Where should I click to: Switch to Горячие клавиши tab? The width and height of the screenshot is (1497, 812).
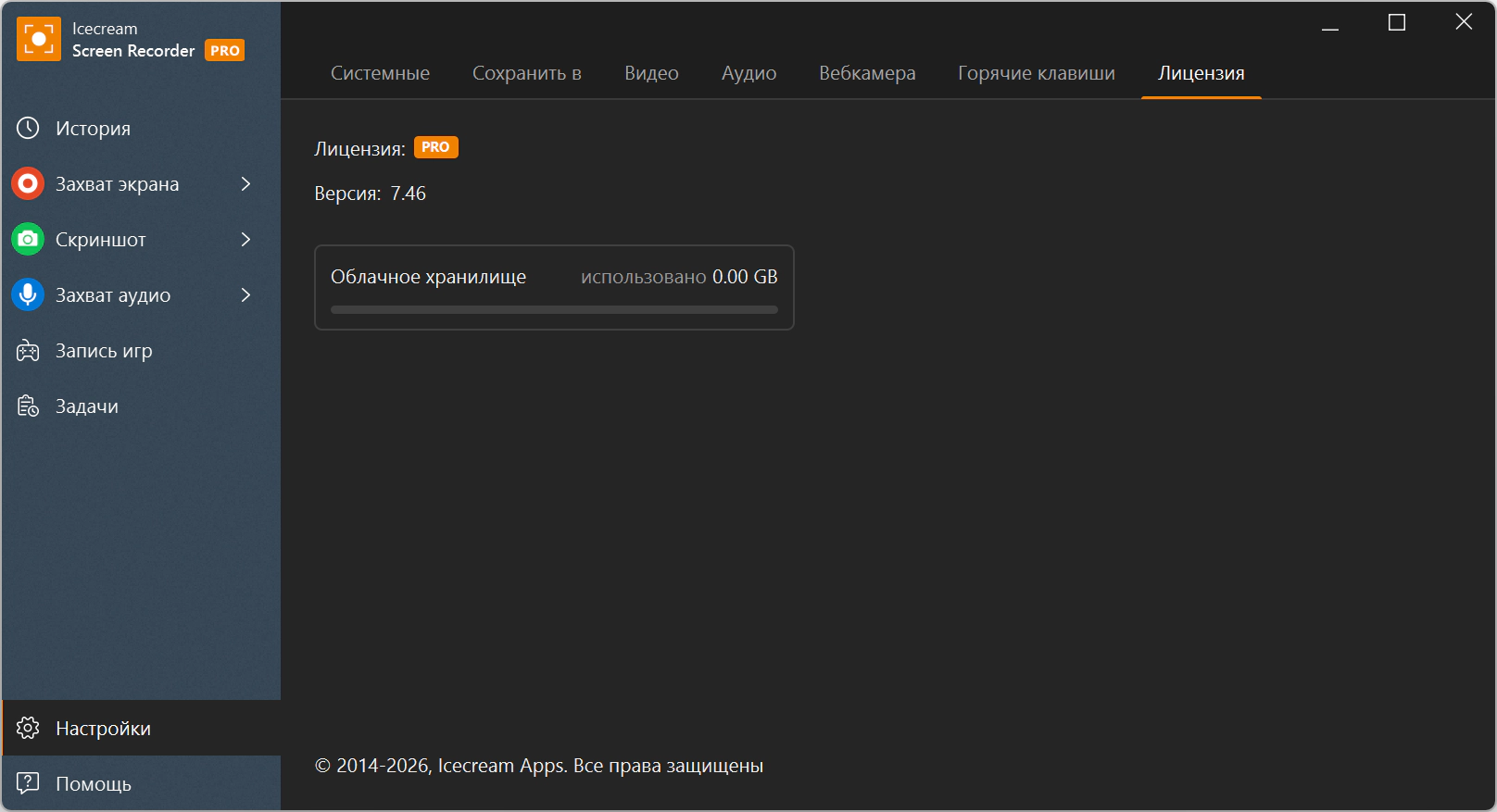[x=1037, y=73]
